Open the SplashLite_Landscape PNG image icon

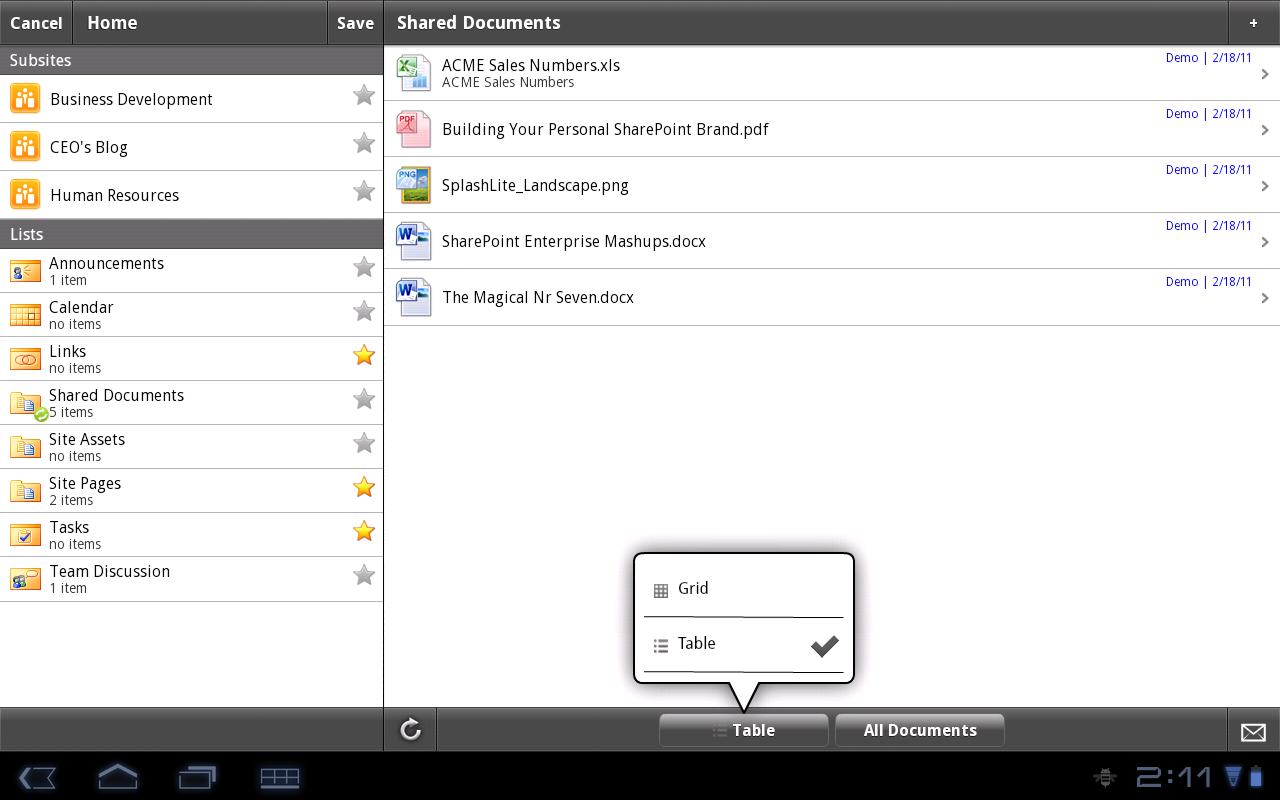click(x=413, y=185)
